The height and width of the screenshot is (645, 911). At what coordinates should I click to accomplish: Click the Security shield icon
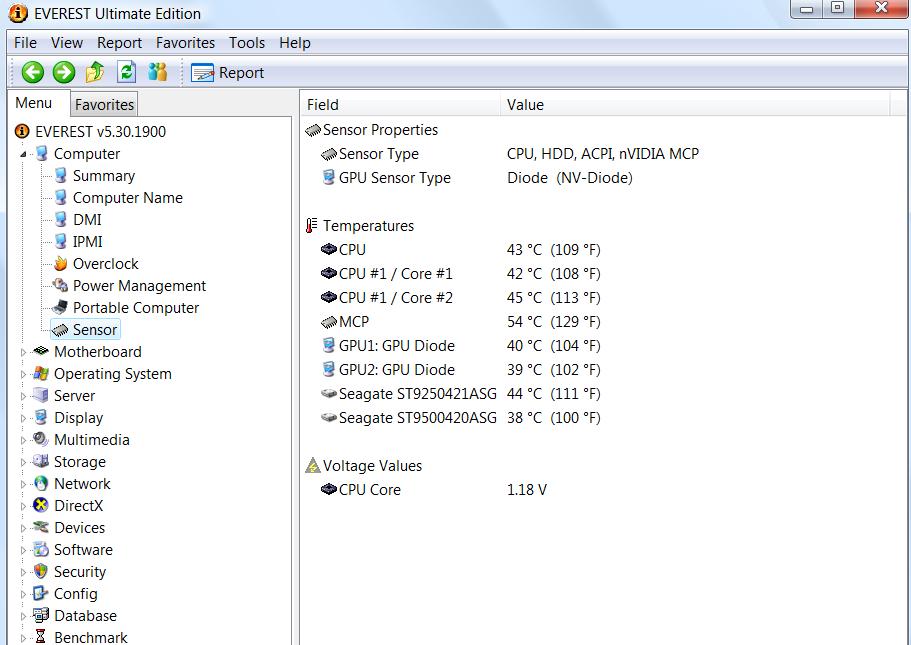(41, 571)
